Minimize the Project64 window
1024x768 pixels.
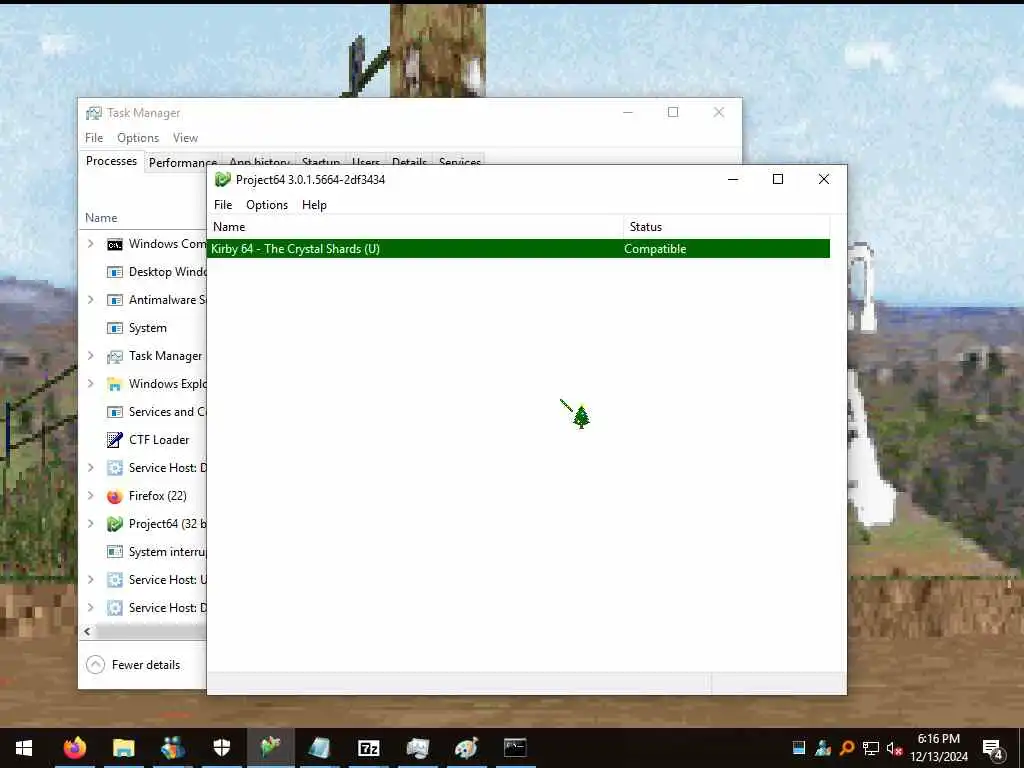pos(733,179)
